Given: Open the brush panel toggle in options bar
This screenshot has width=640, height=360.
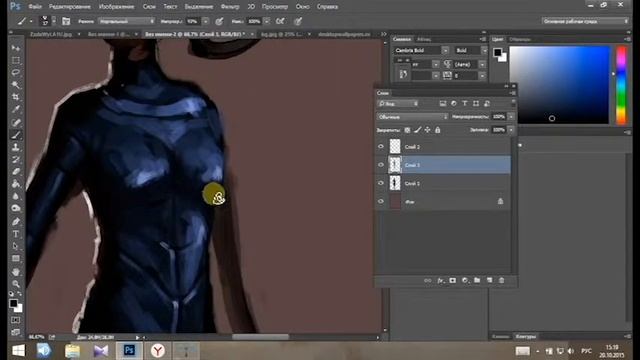Looking at the screenshot, I should pyautogui.click(x=66, y=21).
